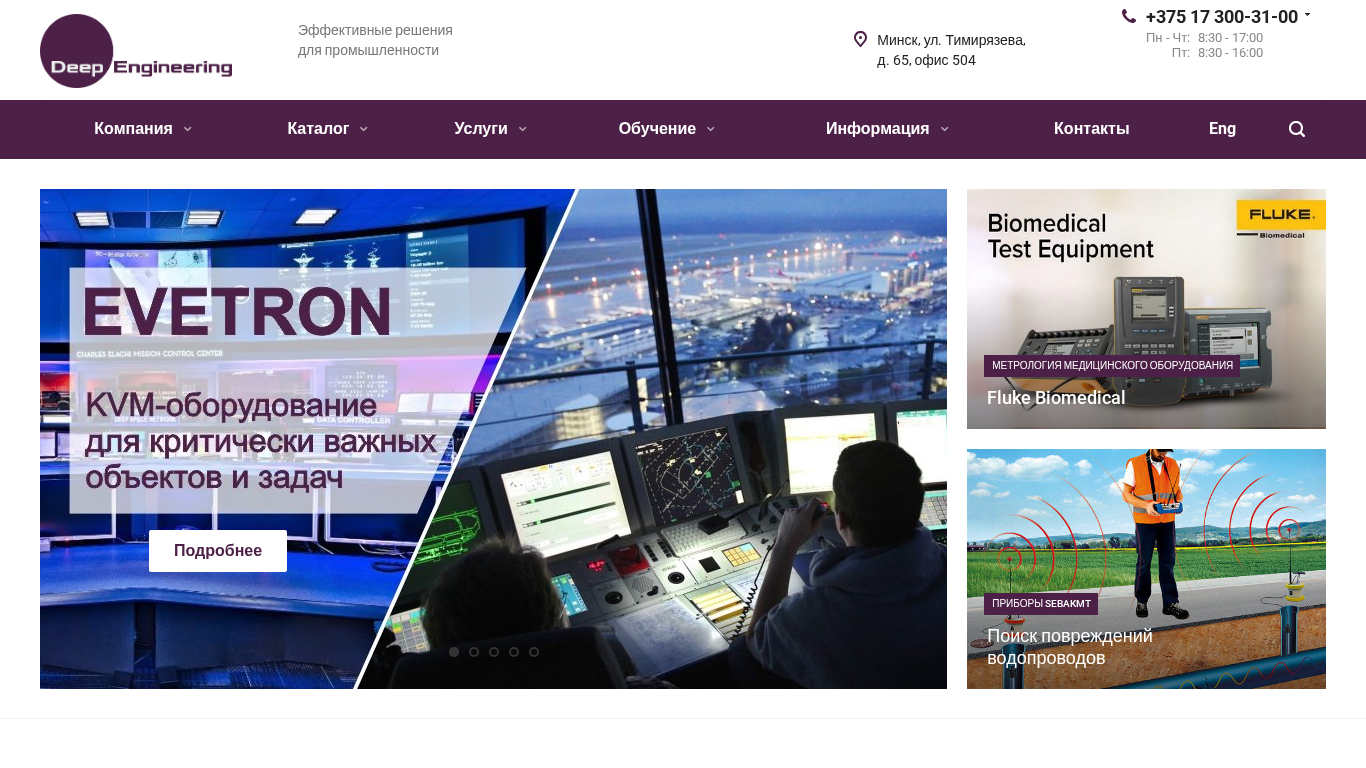Viewport: 1366px width, 768px height.
Task: Expand the Информация menu chevron
Action: point(944,129)
